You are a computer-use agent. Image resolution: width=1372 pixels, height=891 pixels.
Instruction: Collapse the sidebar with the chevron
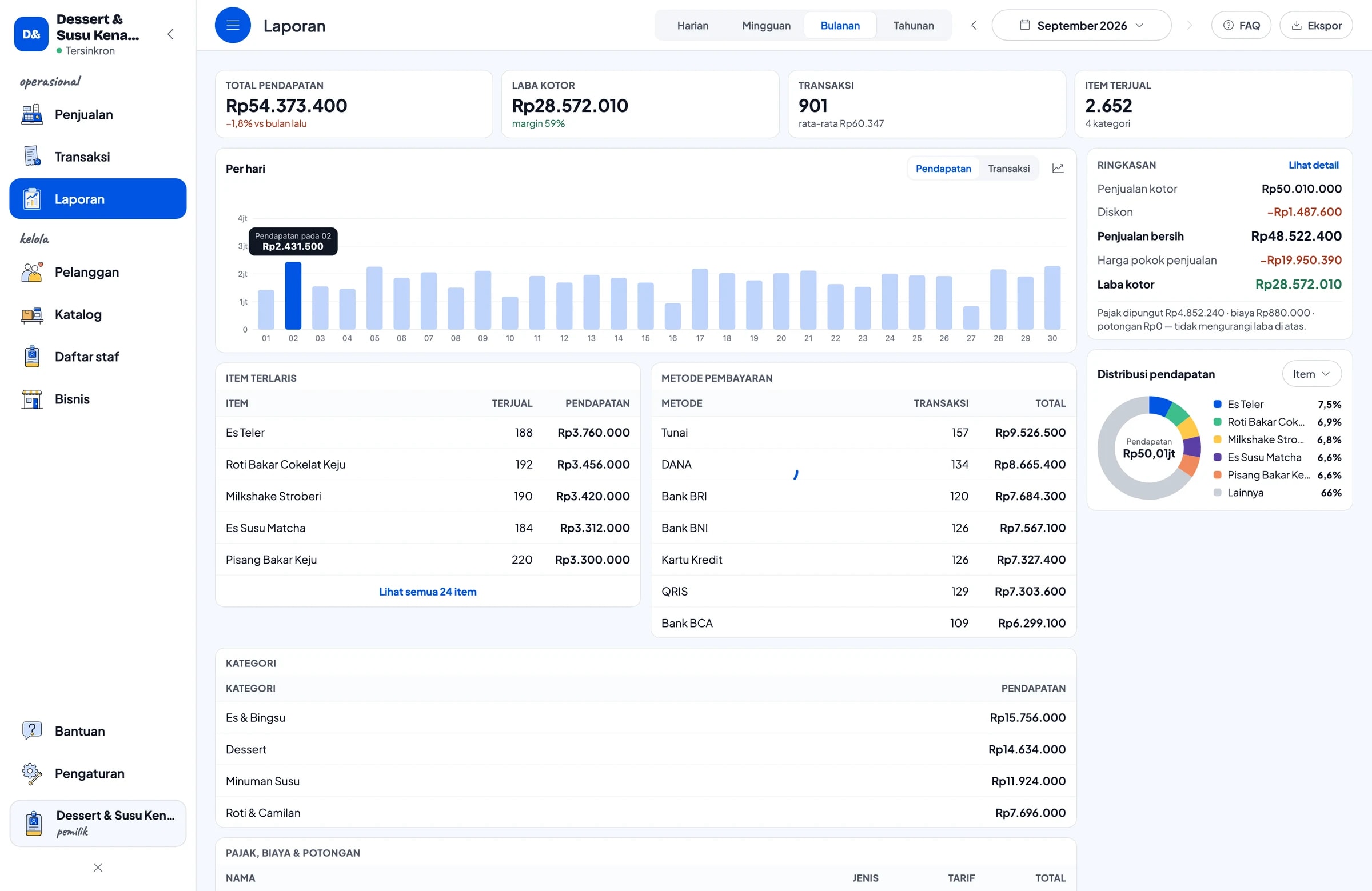[x=170, y=34]
